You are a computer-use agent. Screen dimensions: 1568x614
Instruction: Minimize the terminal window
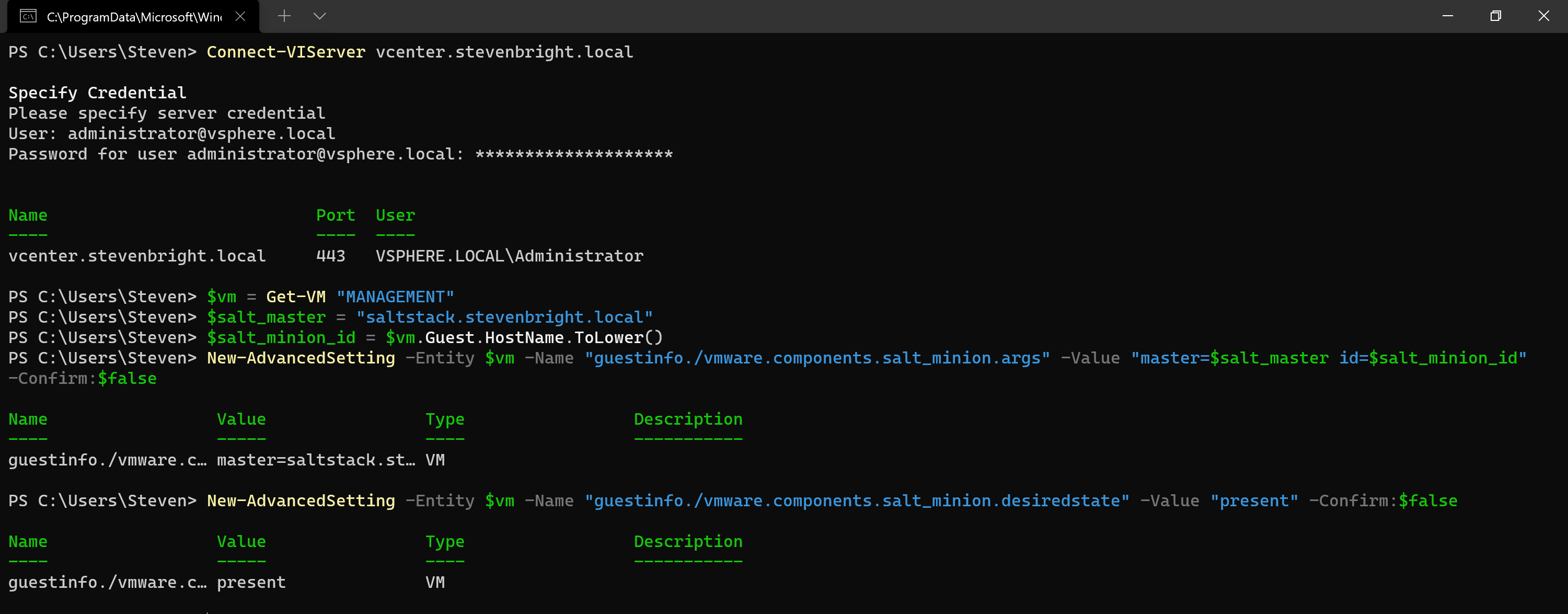pos(1447,16)
